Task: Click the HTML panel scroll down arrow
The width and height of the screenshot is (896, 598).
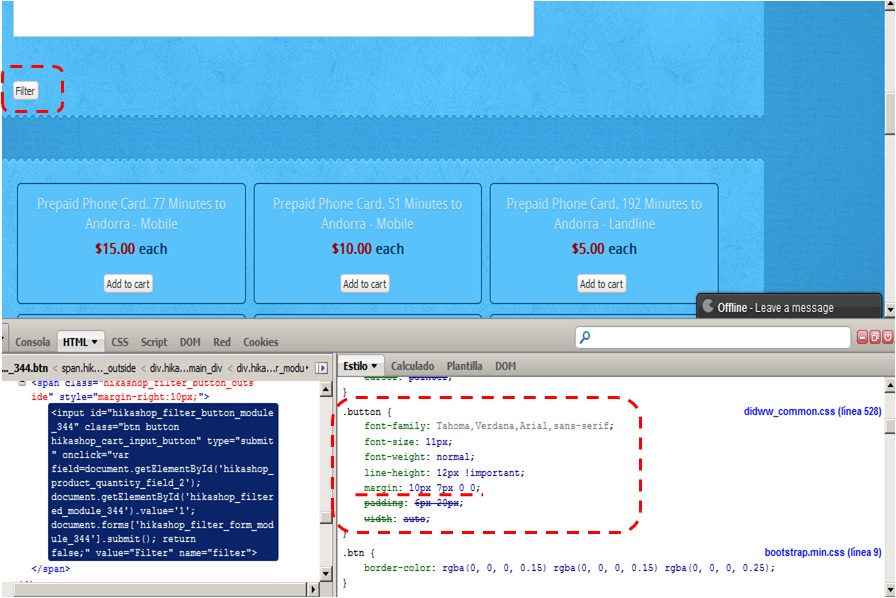Action: click(326, 573)
